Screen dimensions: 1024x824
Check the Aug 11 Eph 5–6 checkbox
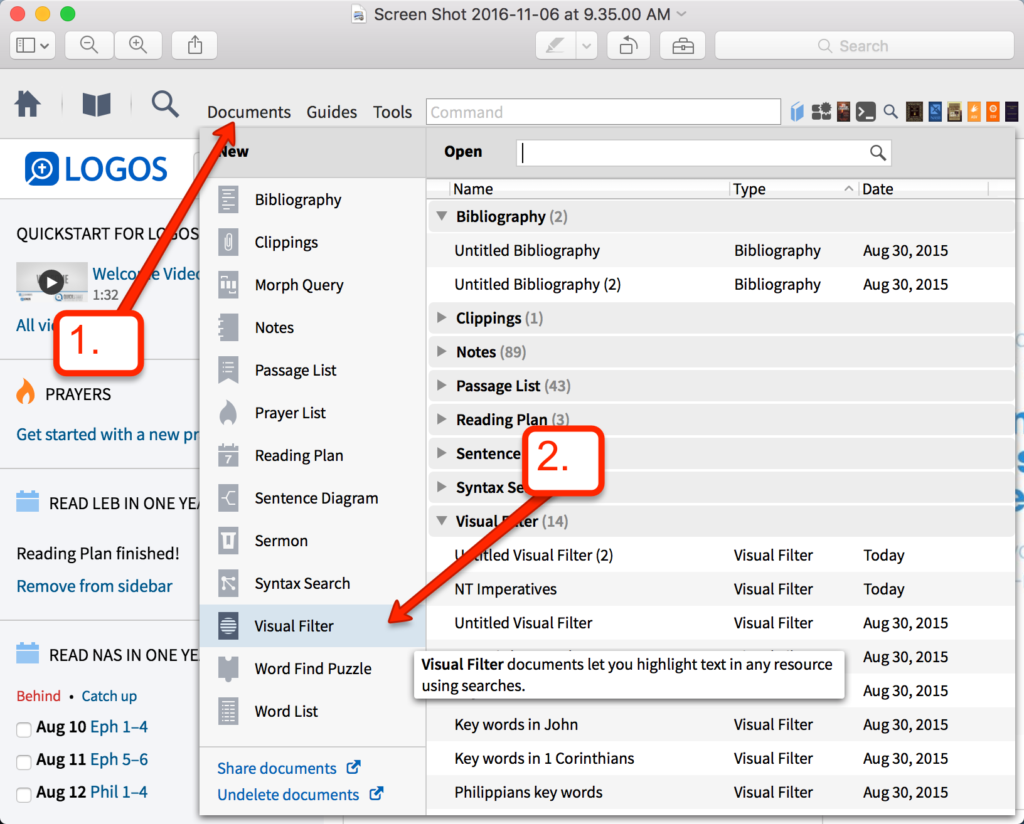[x=24, y=762]
